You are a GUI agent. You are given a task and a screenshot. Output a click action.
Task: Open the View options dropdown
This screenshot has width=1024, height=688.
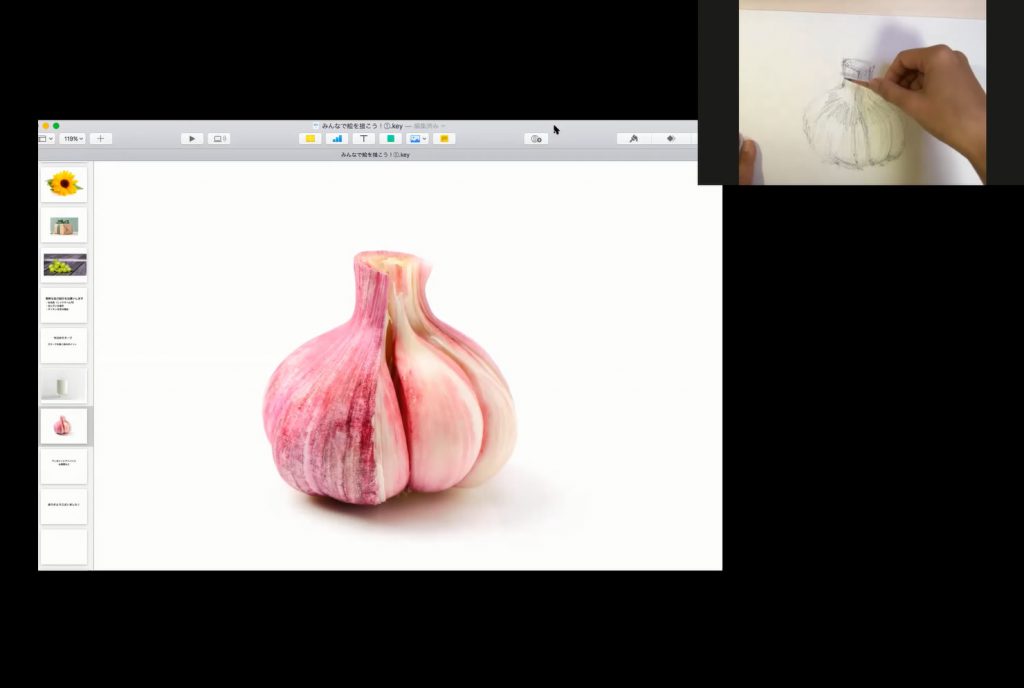pyautogui.click(x=46, y=139)
